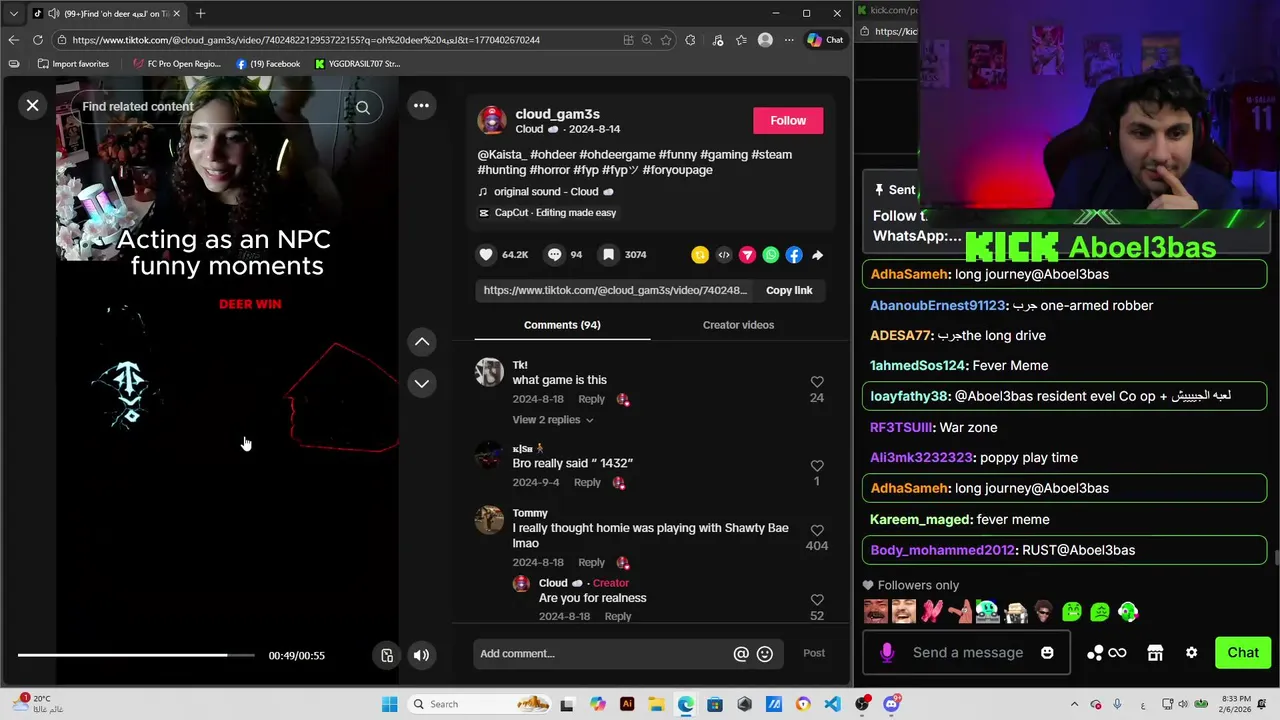The height and width of the screenshot is (720, 1280).
Task: Open the Import favorites bookmark
Action: point(73,64)
